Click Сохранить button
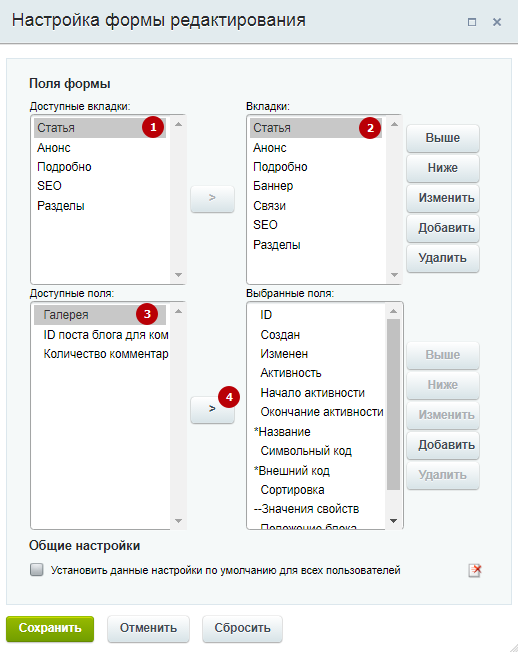 [x=50, y=628]
